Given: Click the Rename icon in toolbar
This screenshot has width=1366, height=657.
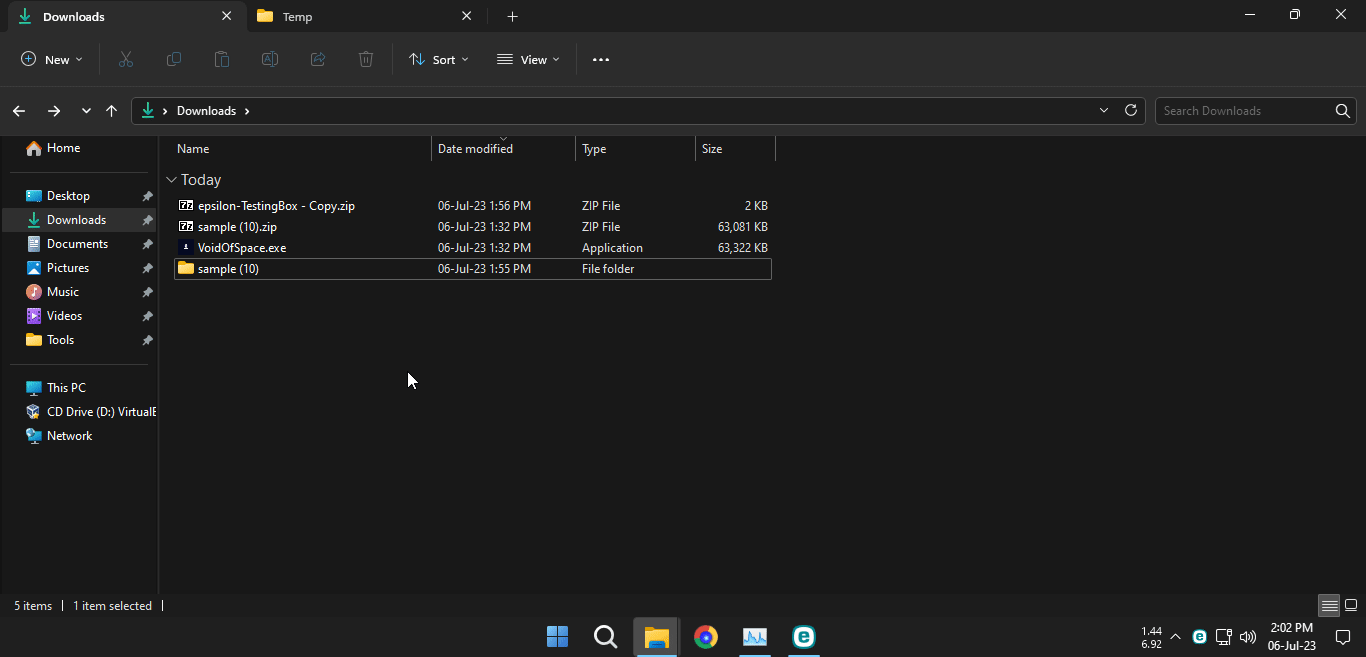Looking at the screenshot, I should coord(270,60).
